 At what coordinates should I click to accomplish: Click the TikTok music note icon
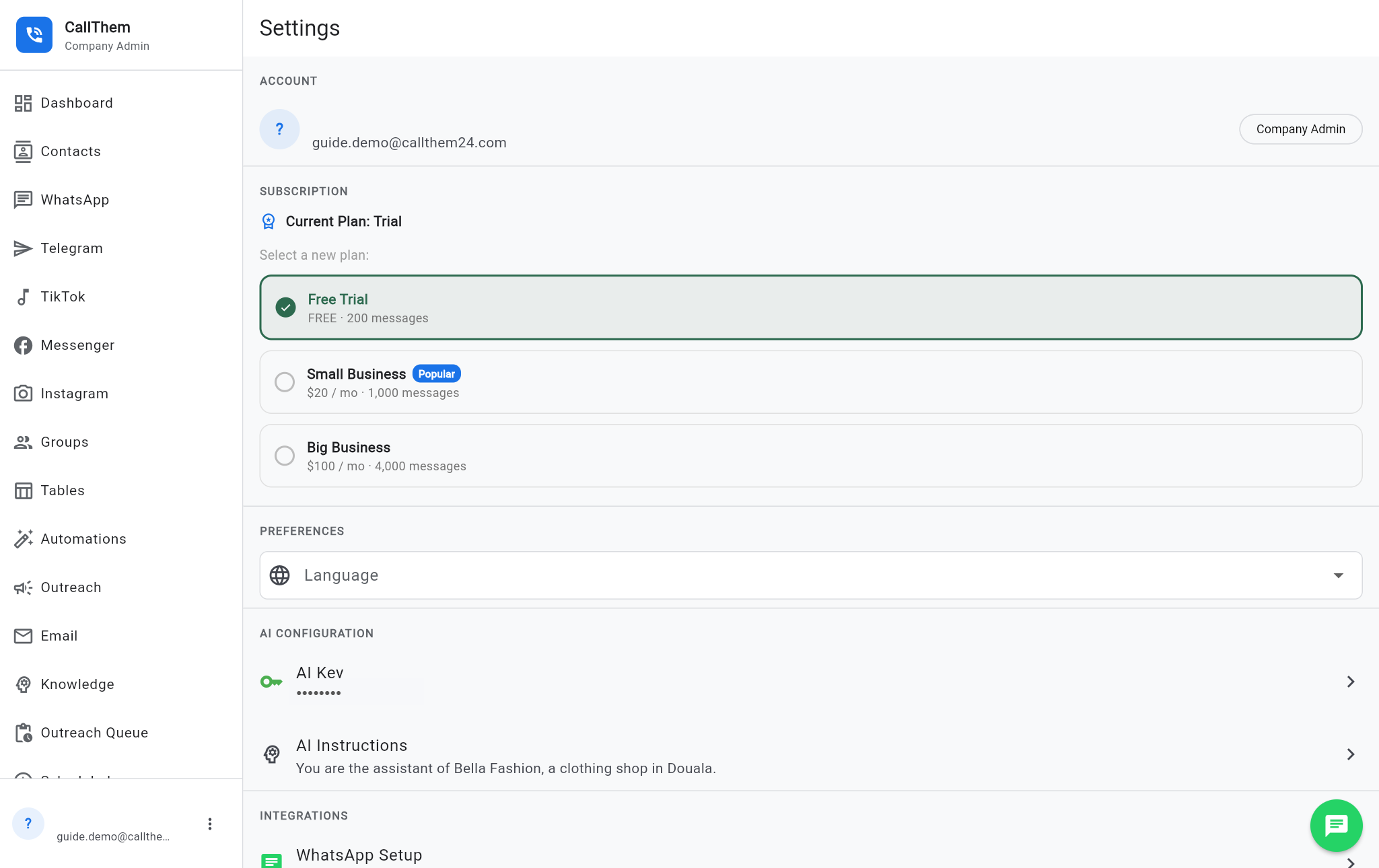click(23, 297)
